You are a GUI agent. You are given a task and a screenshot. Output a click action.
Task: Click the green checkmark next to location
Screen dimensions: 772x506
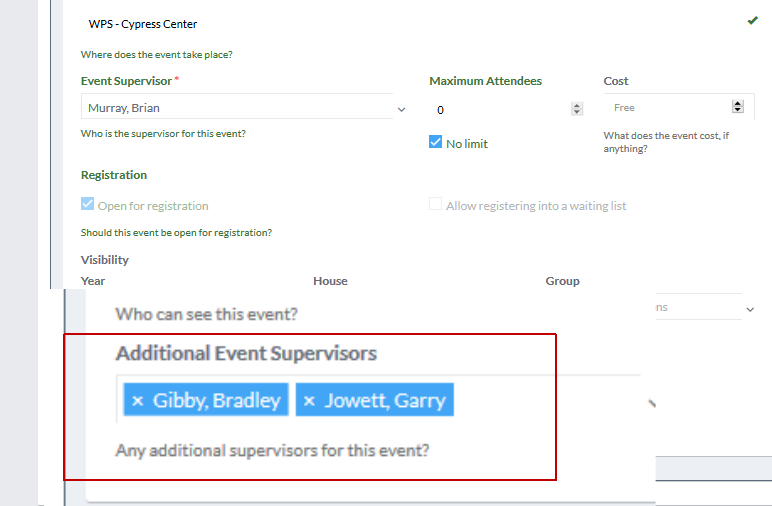752,21
